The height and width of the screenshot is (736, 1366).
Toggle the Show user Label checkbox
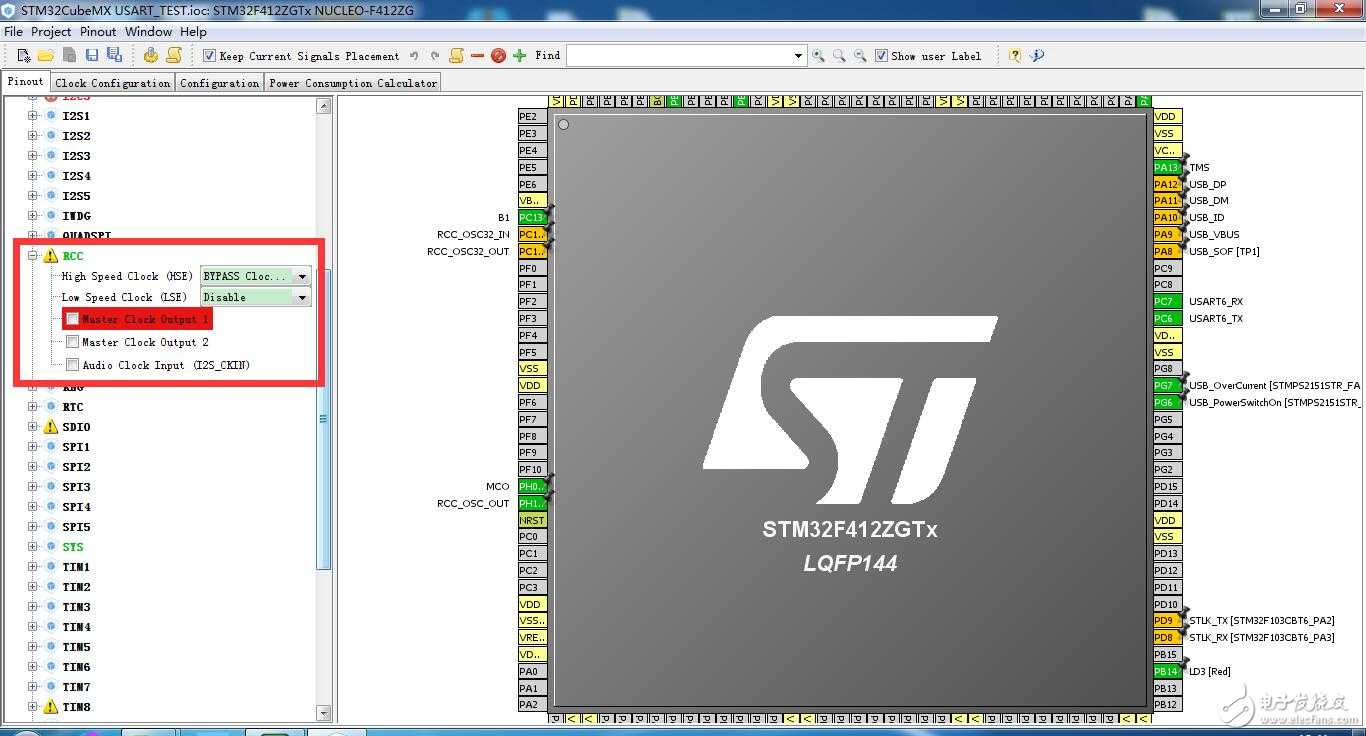coord(881,56)
